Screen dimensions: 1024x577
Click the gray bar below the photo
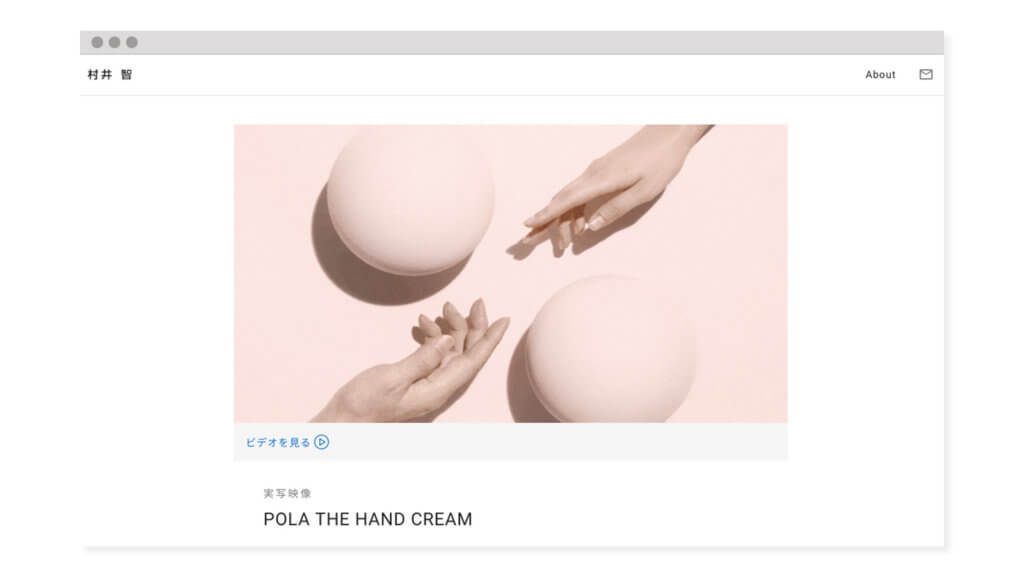511,442
